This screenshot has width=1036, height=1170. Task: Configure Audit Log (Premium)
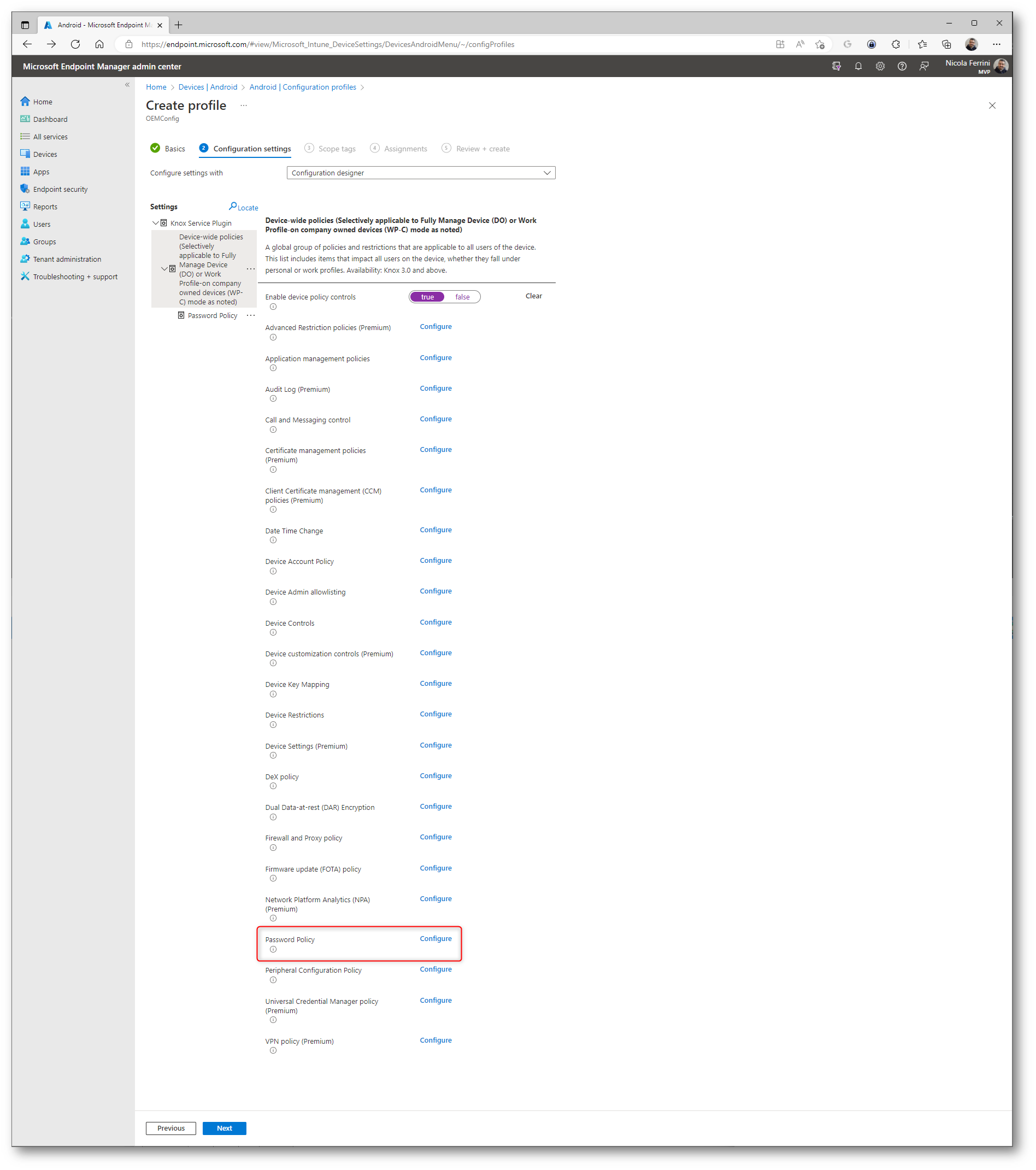(x=435, y=389)
